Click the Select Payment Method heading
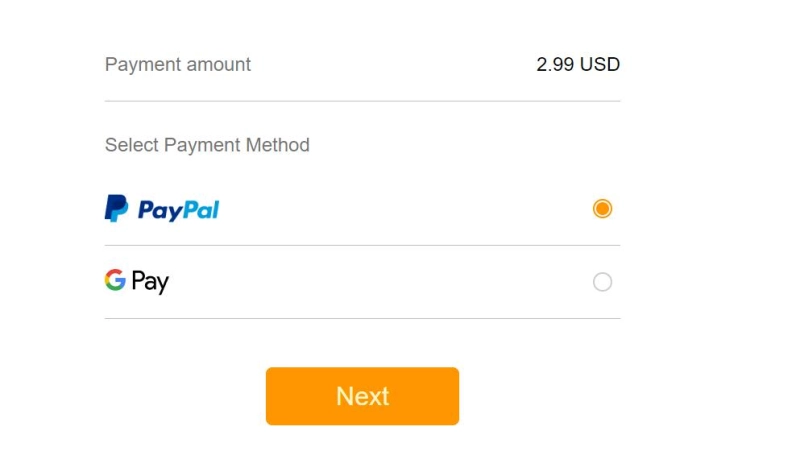The height and width of the screenshot is (472, 800). click(207, 145)
